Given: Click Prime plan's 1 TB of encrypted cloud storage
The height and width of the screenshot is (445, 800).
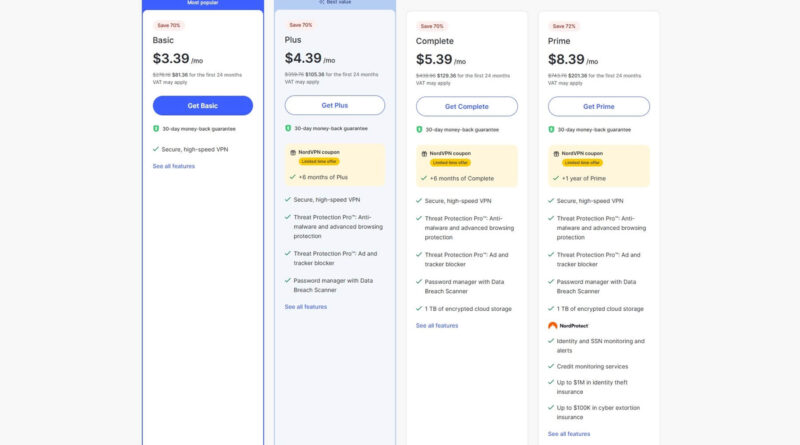Looking at the screenshot, I should 600,309.
